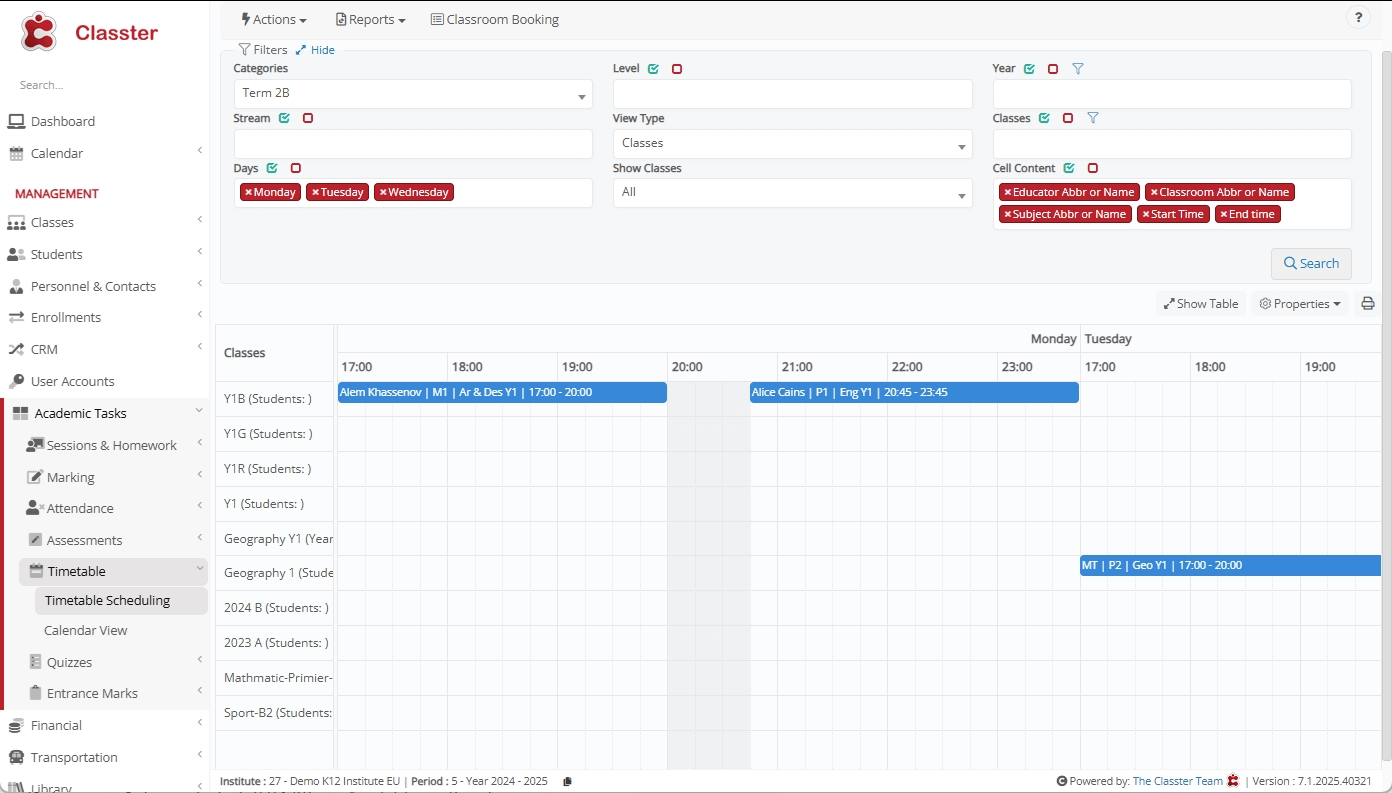Screen dimensions: 1392x793
Task: Open the Reports menu
Action: coord(370,19)
